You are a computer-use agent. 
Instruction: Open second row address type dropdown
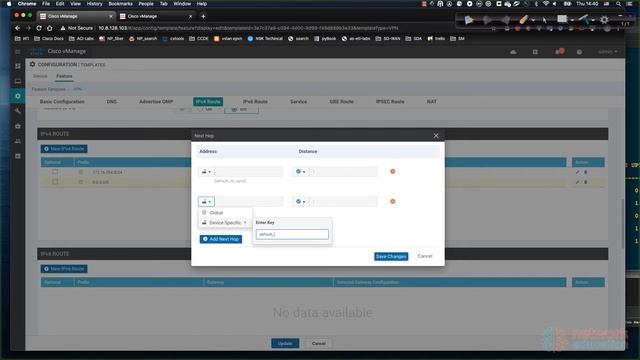point(207,201)
